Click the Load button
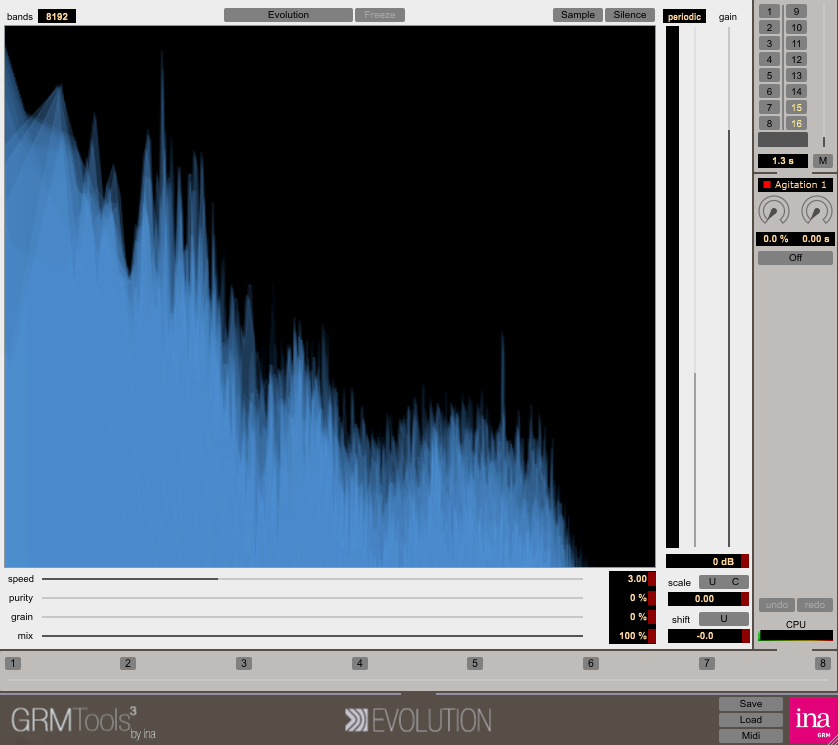 (x=750, y=720)
